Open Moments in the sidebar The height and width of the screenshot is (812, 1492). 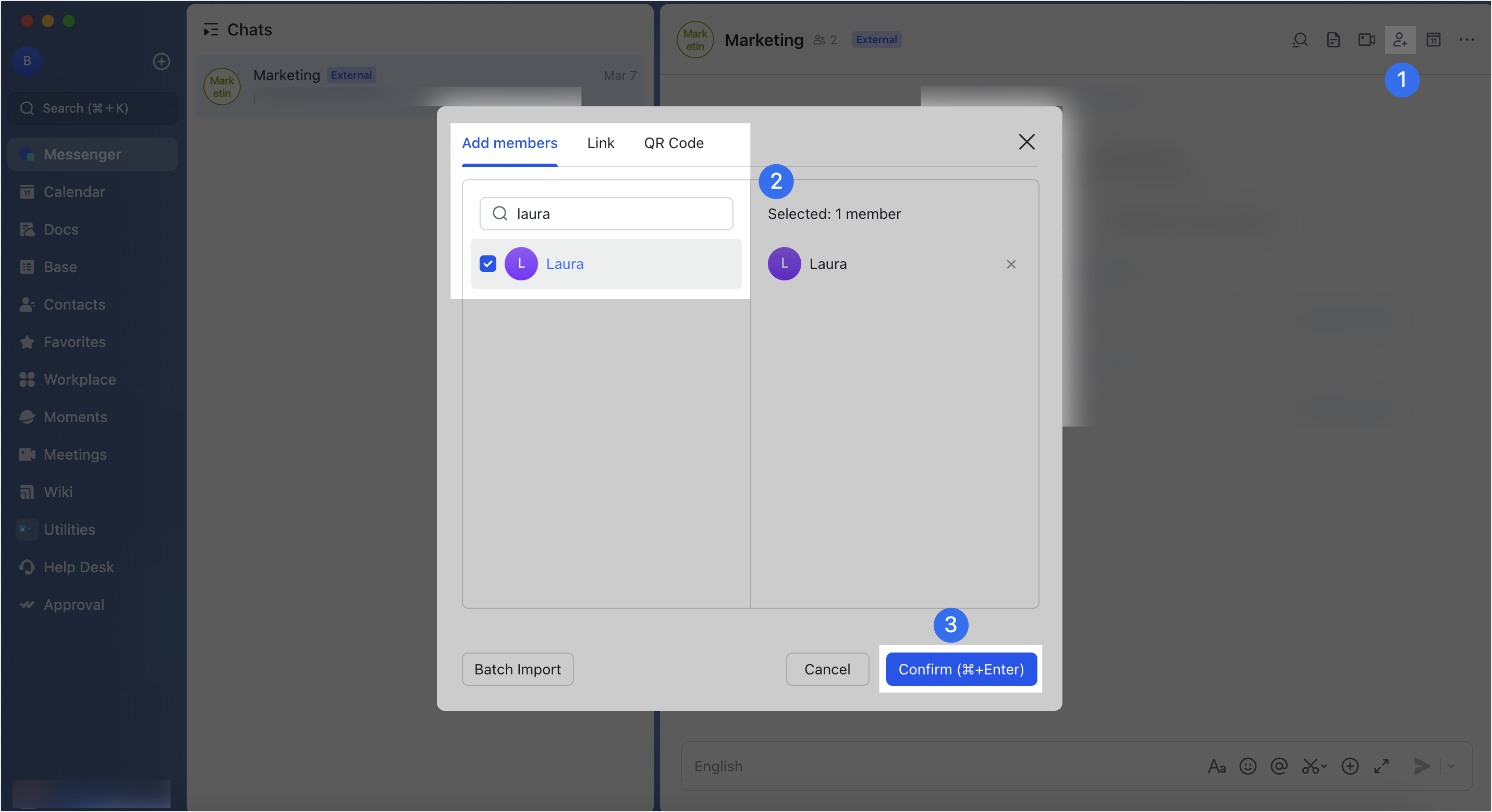[93, 417]
